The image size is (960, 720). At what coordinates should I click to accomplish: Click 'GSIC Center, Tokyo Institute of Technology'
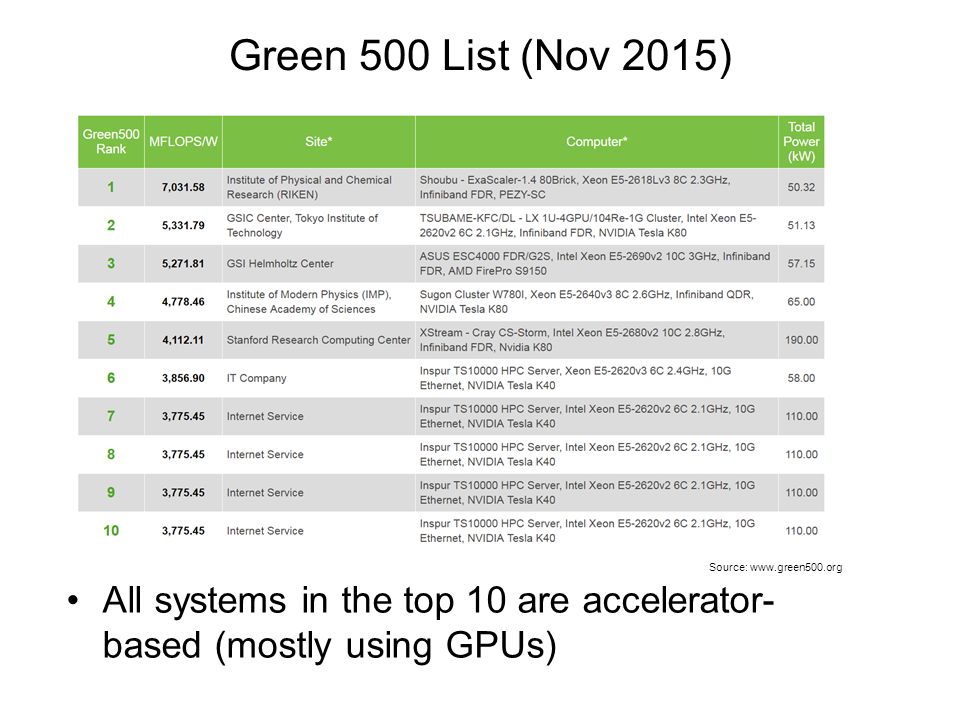[x=302, y=225]
